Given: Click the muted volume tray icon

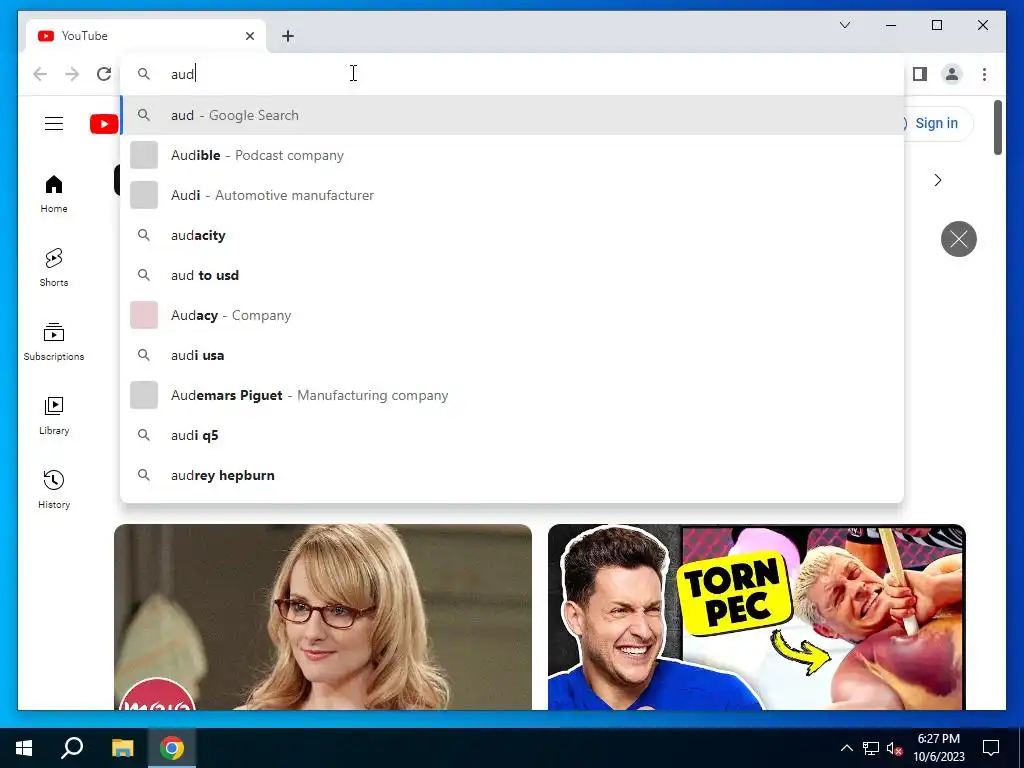Looking at the screenshot, I should (894, 748).
